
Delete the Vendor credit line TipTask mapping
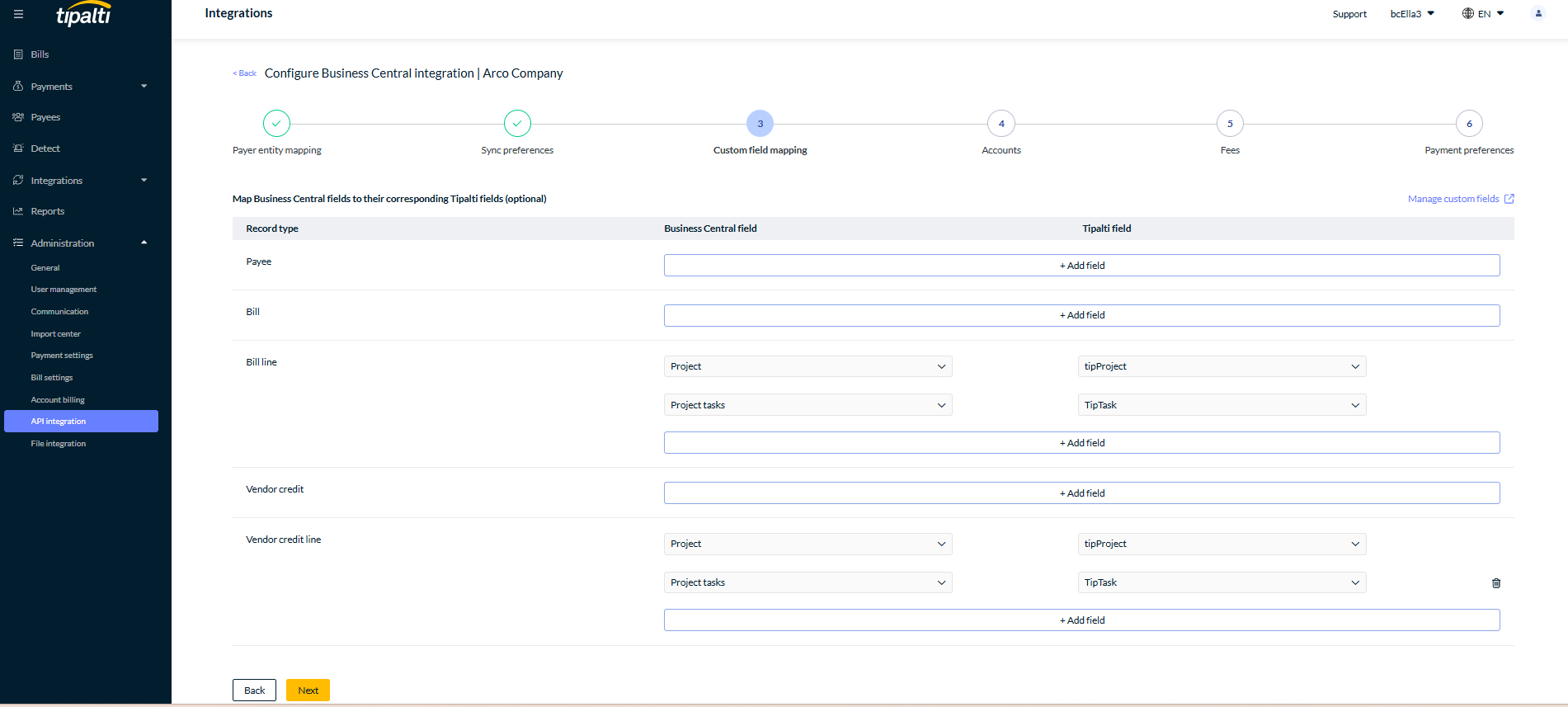point(1496,583)
